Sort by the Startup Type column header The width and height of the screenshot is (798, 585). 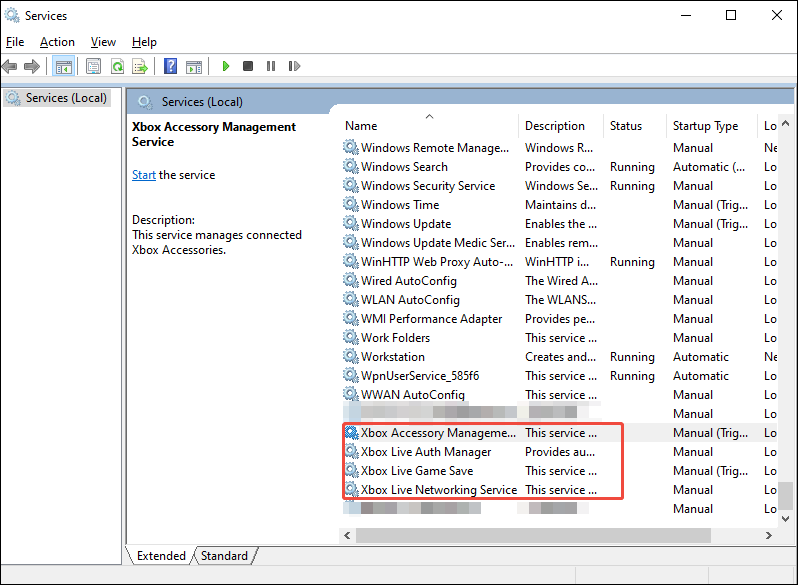pyautogui.click(x=711, y=126)
